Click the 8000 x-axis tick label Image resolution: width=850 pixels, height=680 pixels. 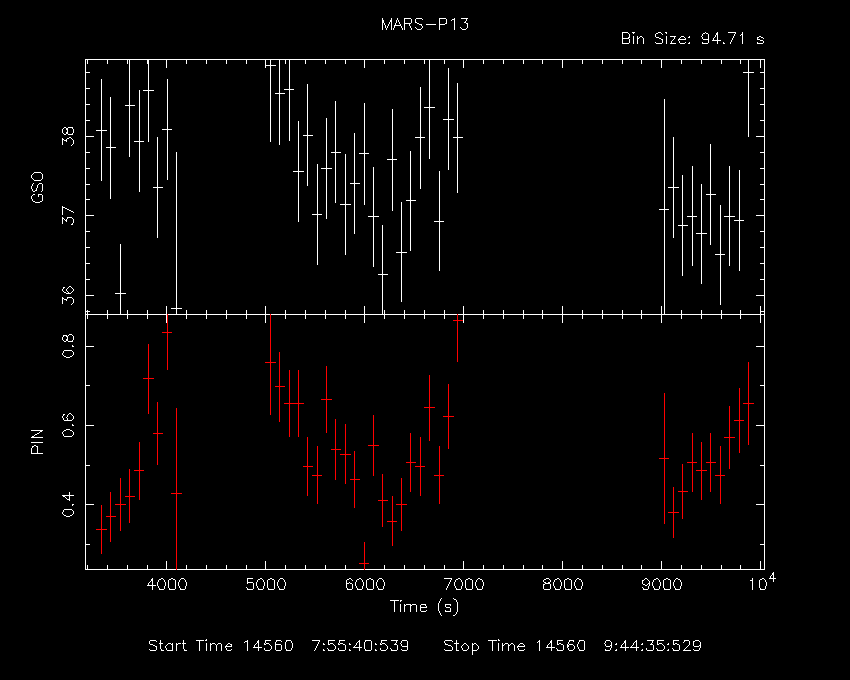tap(563, 585)
